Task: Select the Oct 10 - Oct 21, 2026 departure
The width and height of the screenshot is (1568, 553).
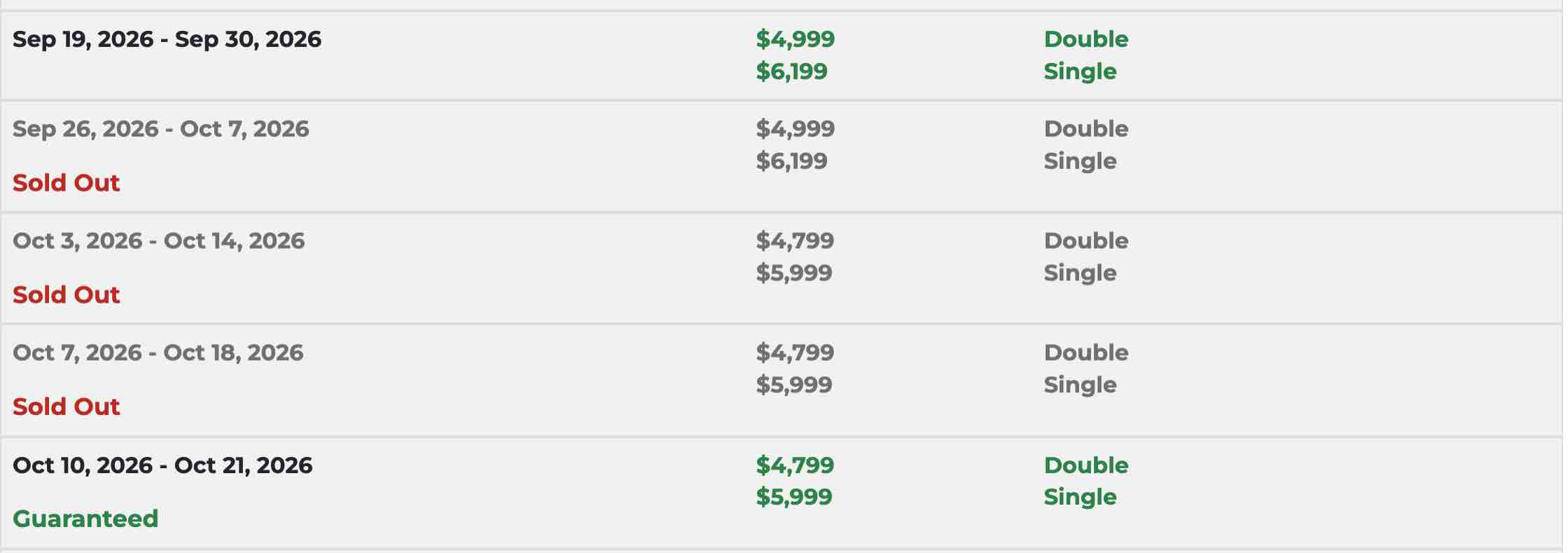Action: (x=162, y=465)
